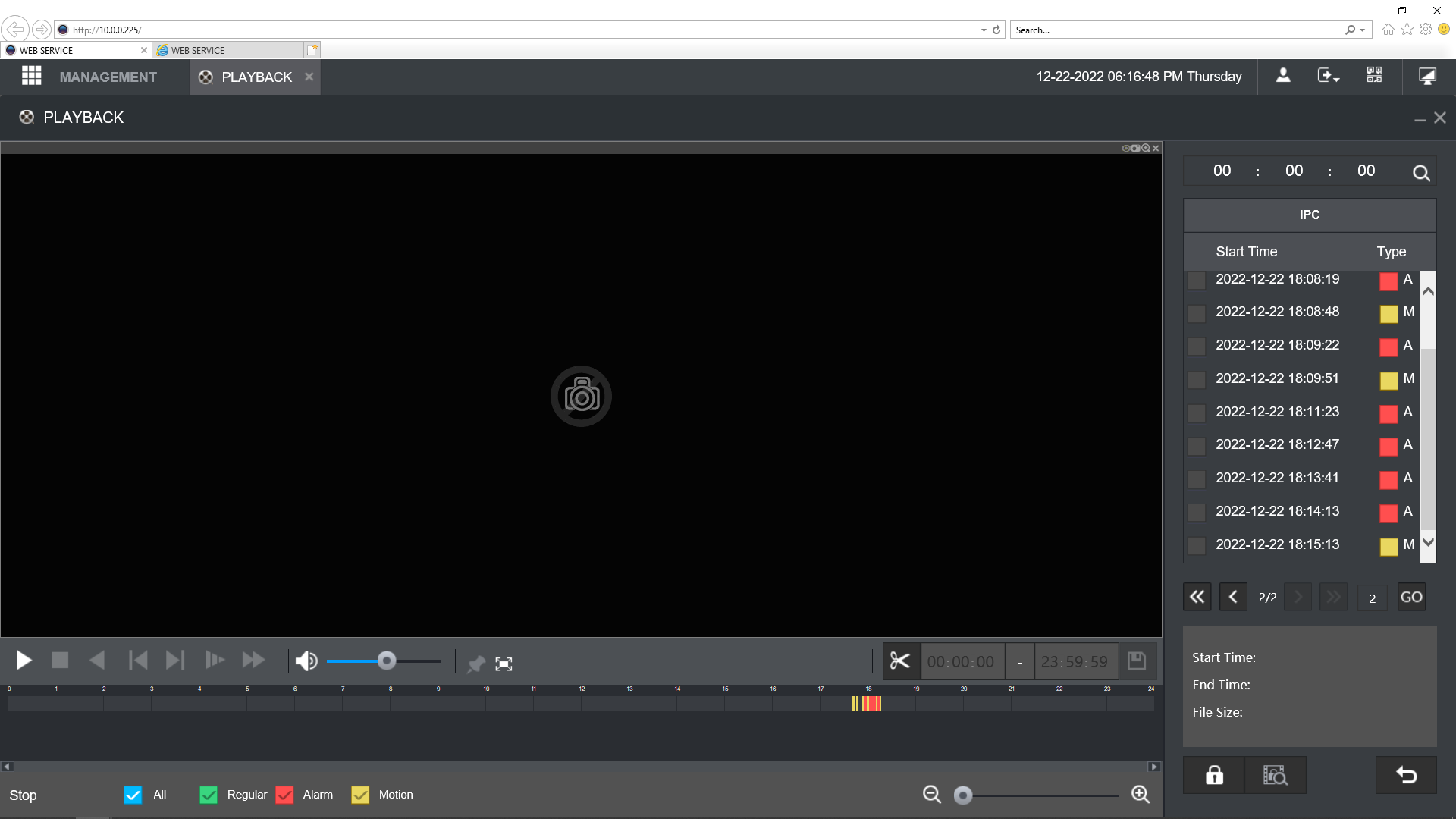Enable slow playback

click(215, 661)
